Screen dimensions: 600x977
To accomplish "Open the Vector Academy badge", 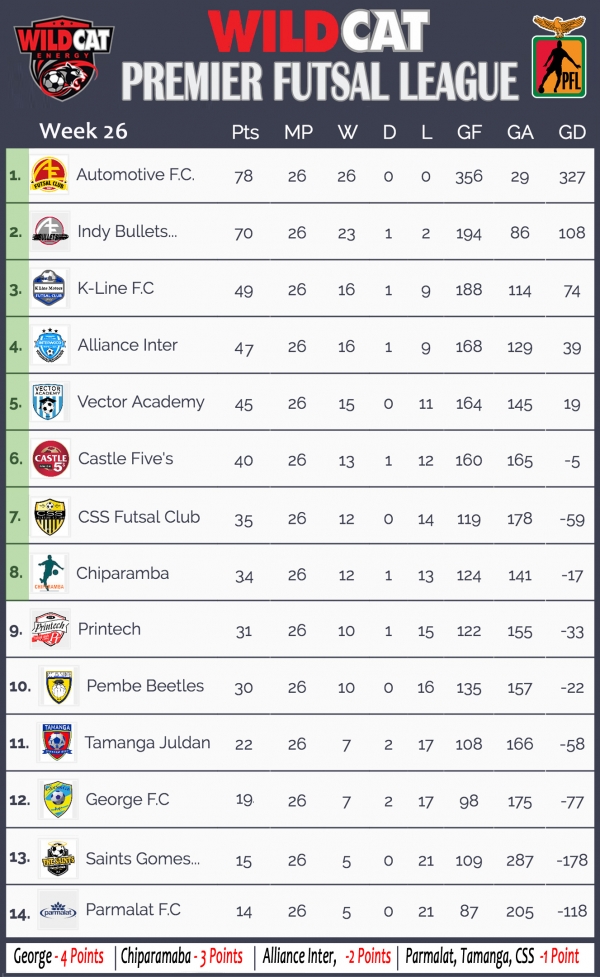I will [x=49, y=402].
